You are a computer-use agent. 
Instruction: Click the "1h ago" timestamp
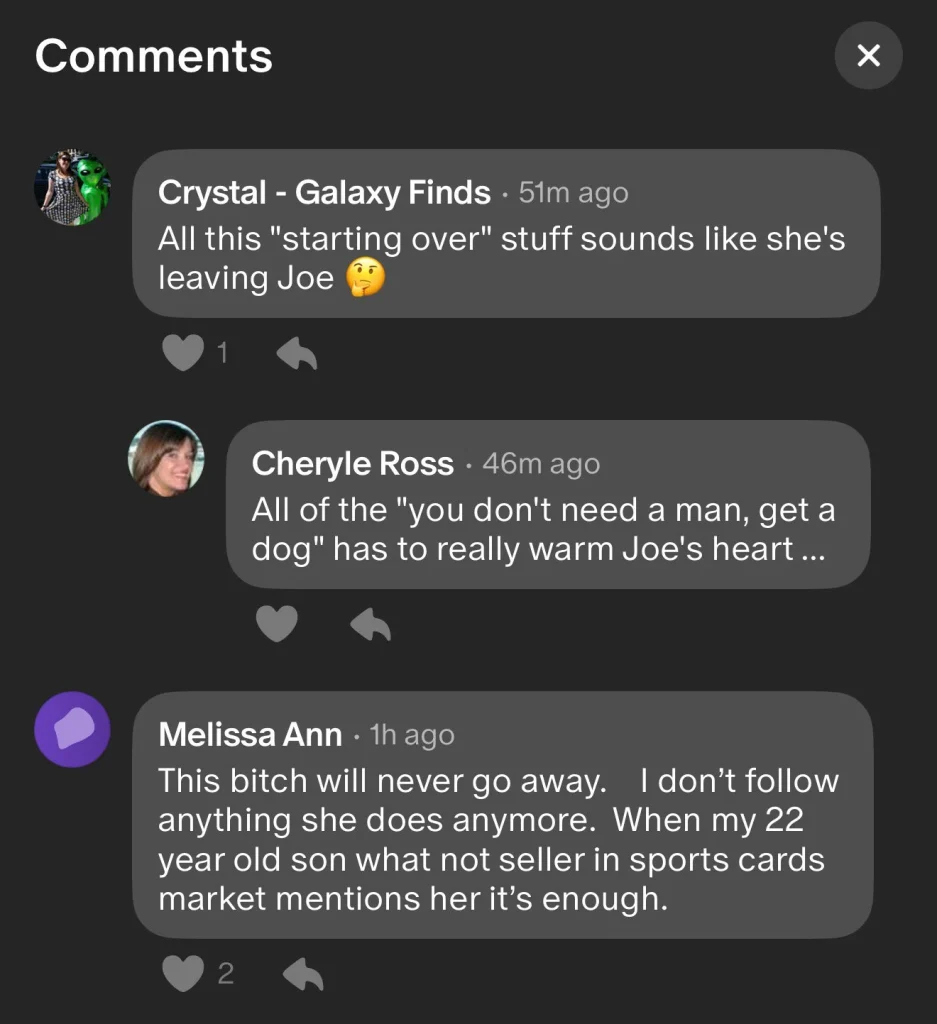412,735
